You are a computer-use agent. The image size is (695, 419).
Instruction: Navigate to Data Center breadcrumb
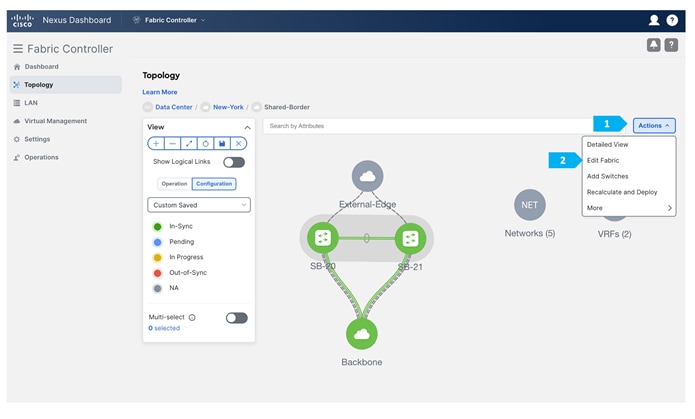174,107
